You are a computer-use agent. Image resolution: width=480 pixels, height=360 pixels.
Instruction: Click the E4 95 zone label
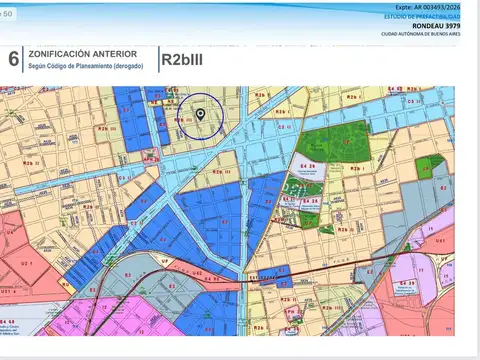pyautogui.click(x=212, y=279)
